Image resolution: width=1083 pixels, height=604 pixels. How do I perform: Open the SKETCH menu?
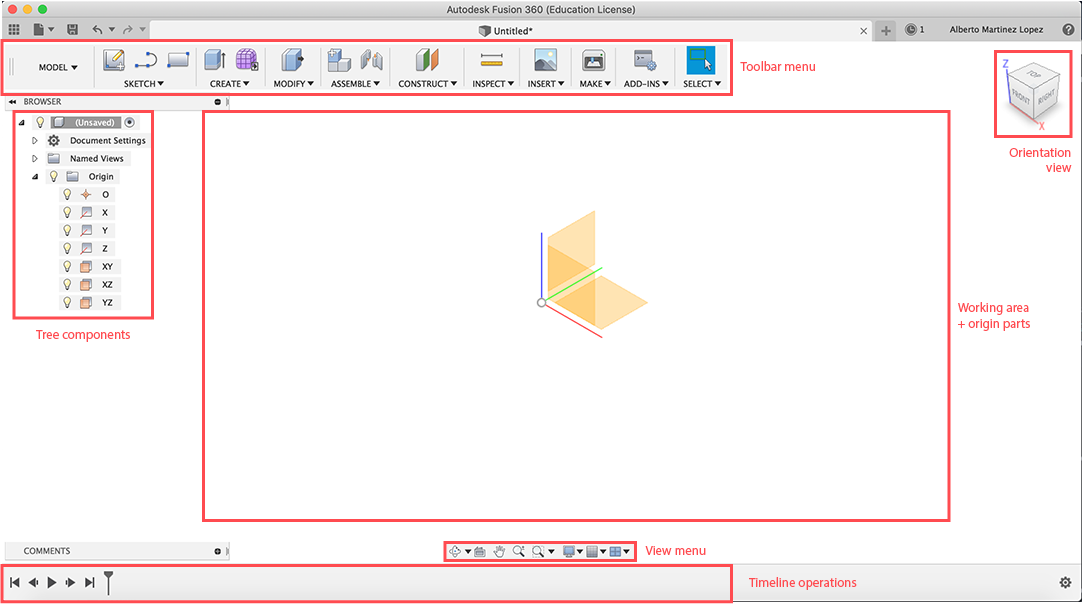point(144,84)
